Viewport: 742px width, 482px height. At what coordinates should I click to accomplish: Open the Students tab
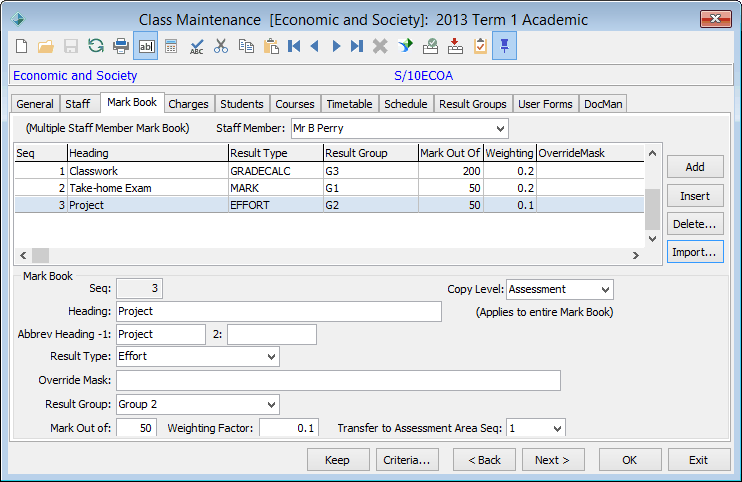point(242,104)
